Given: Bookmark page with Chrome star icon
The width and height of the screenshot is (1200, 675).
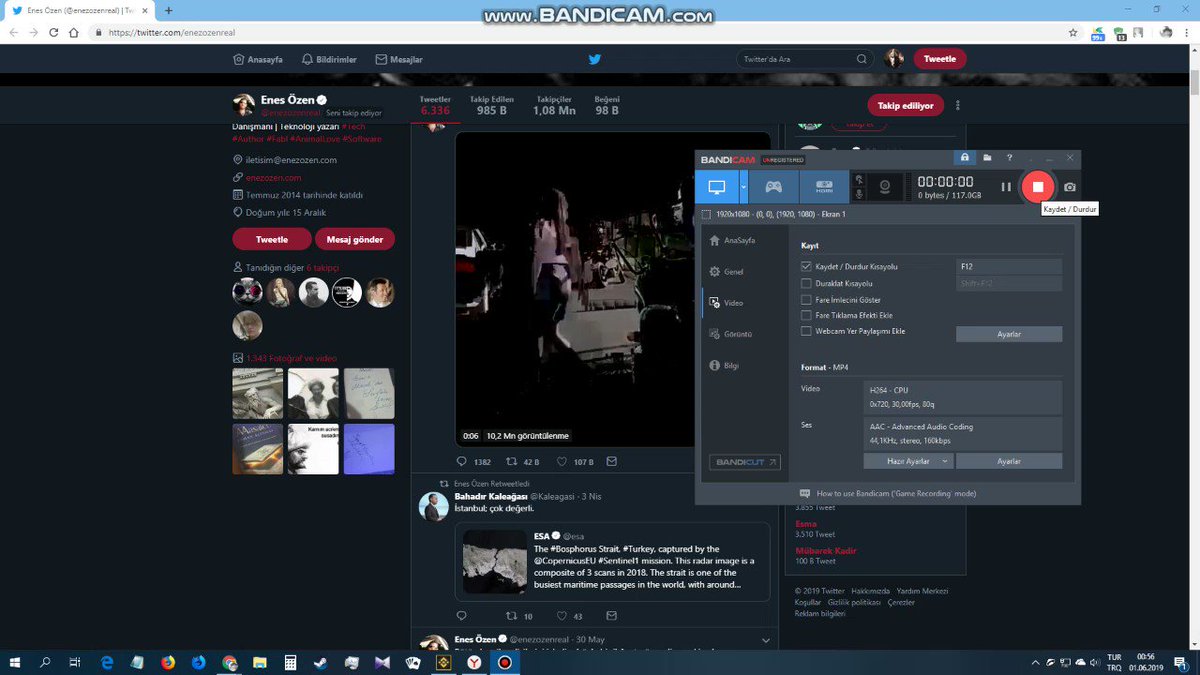Looking at the screenshot, I should pyautogui.click(x=1073, y=32).
